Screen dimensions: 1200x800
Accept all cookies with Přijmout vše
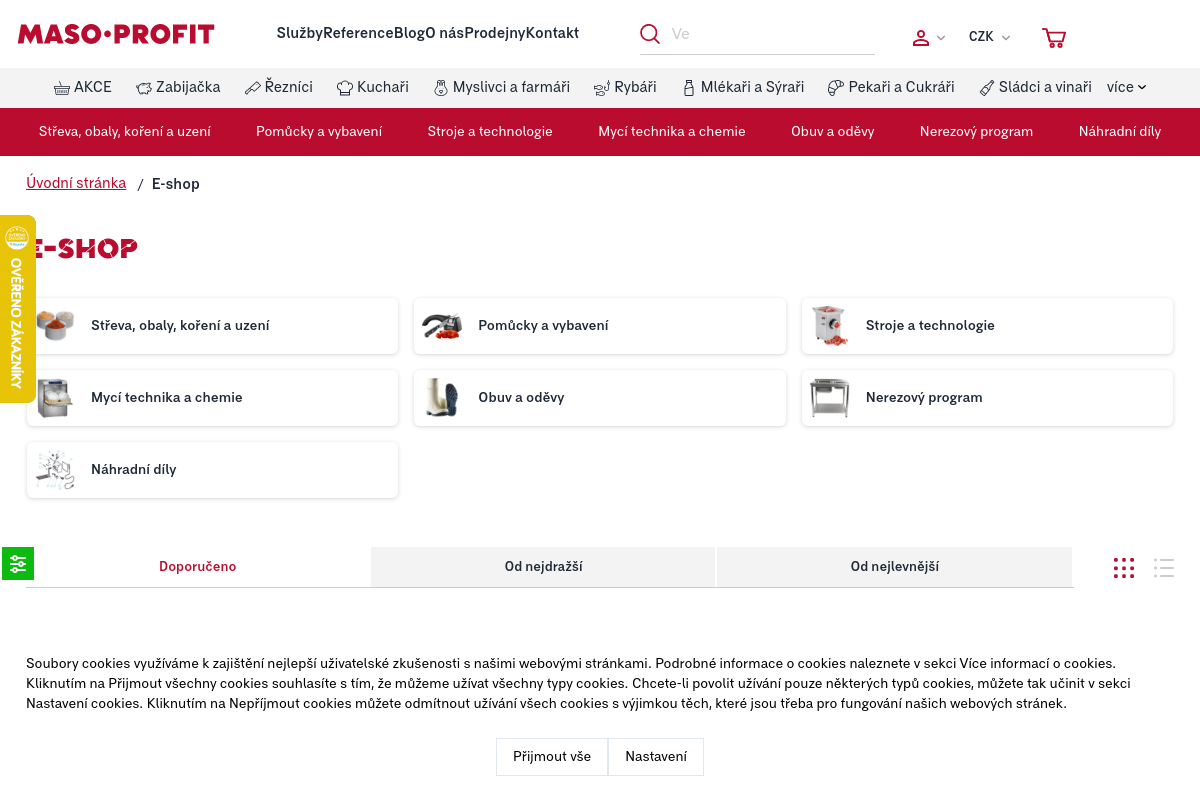552,757
